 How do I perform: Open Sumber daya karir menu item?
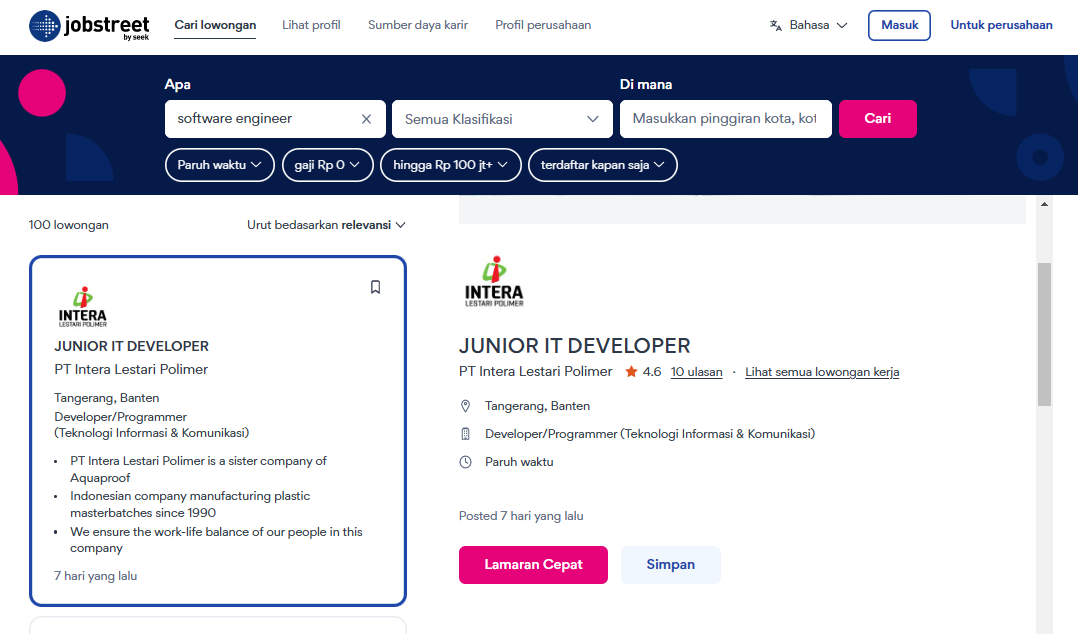pos(418,25)
